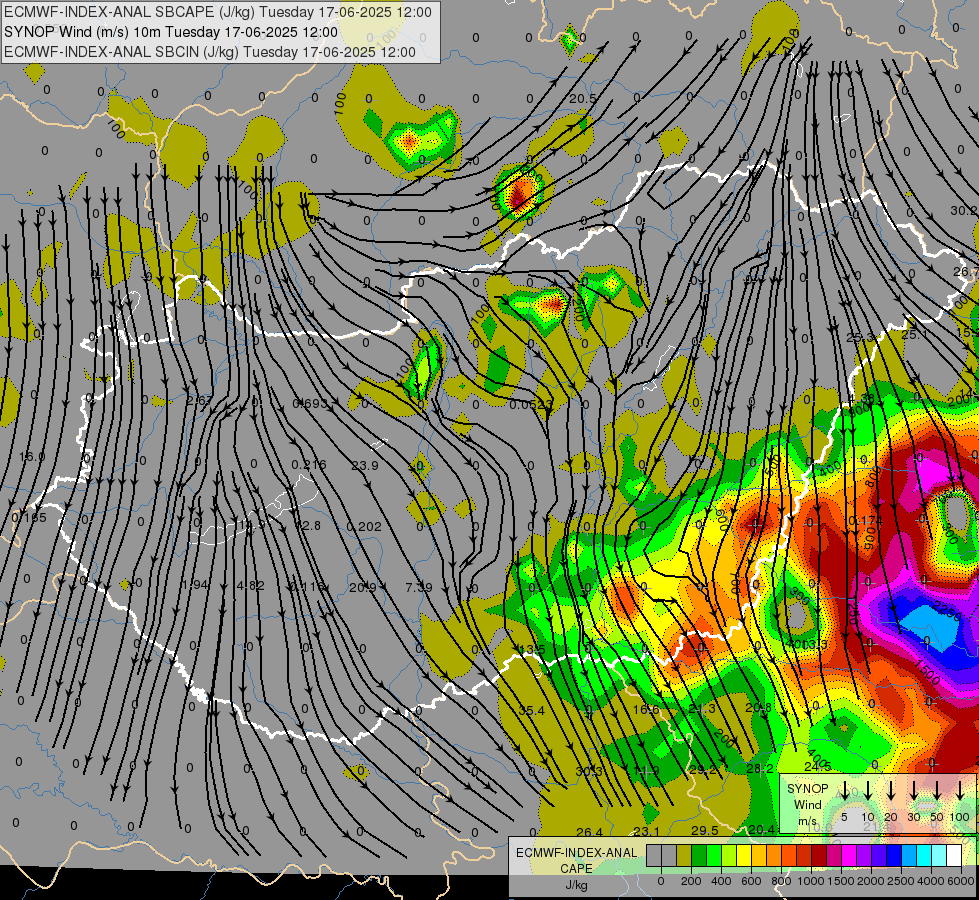979x900 pixels.
Task: Click the map value 29.2
Action: (702, 769)
